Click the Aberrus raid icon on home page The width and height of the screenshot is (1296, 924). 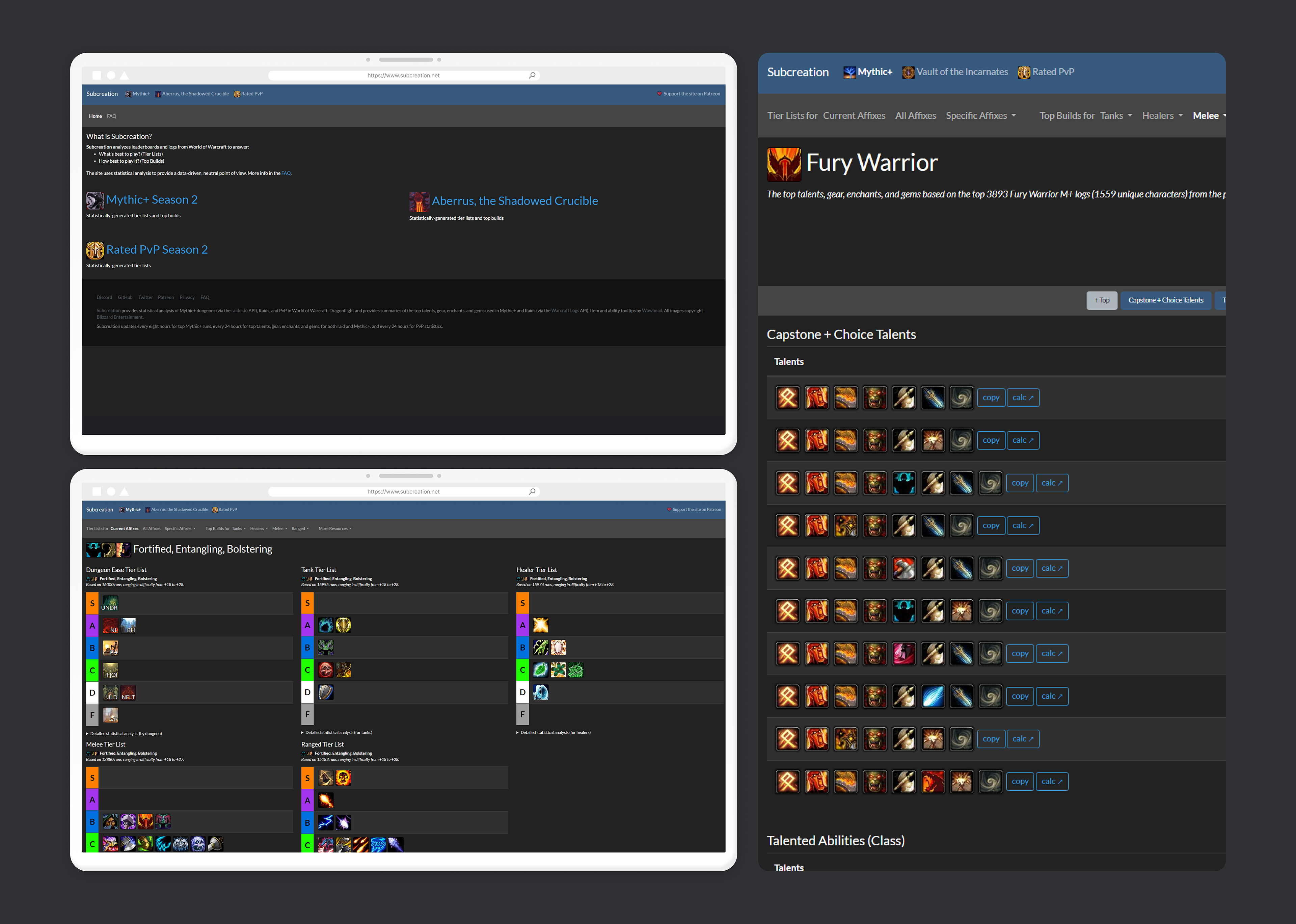419,201
